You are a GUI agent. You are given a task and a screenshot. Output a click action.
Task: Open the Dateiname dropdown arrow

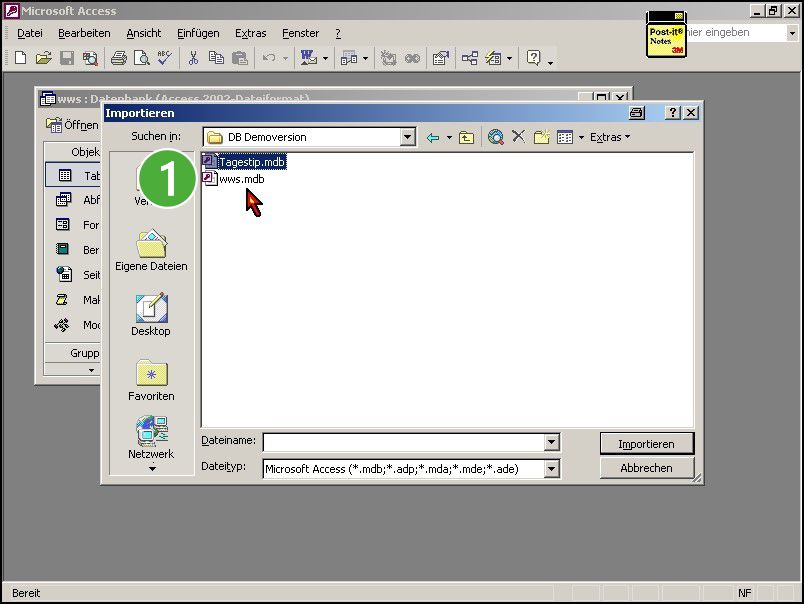(x=551, y=442)
